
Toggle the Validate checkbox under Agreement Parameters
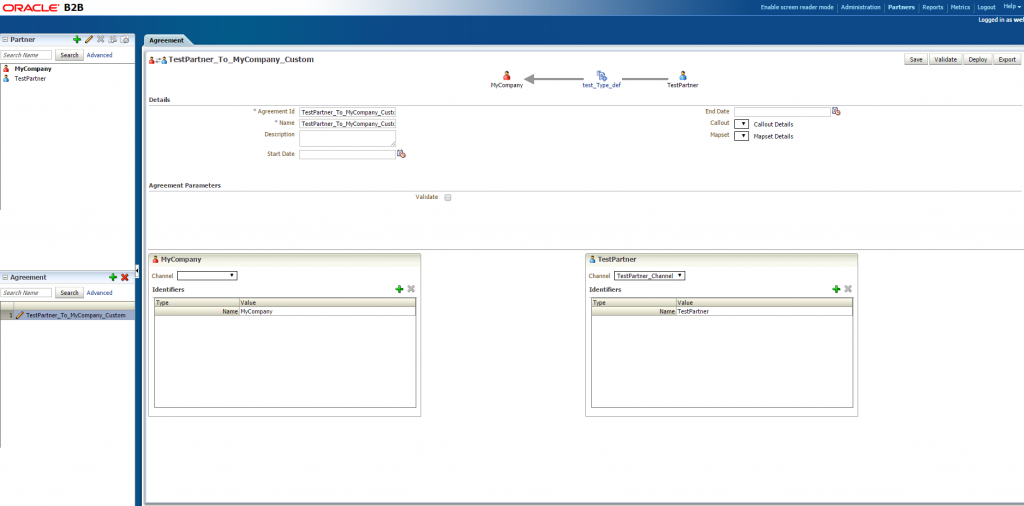pos(448,197)
